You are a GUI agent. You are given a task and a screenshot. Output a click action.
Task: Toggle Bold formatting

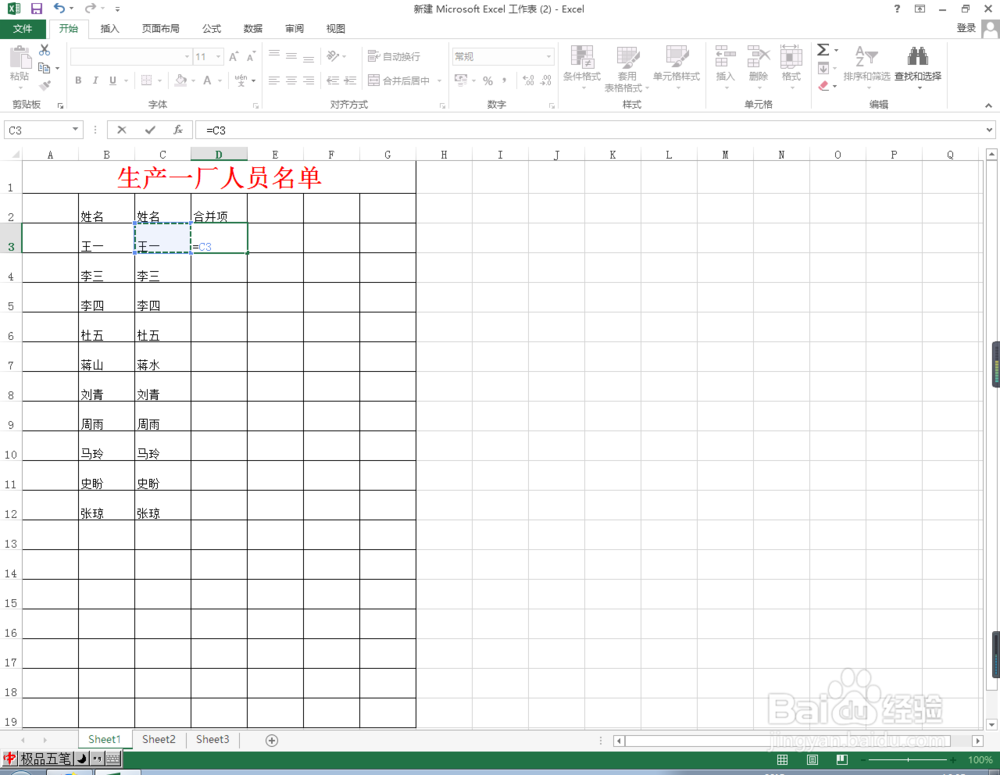point(78,80)
